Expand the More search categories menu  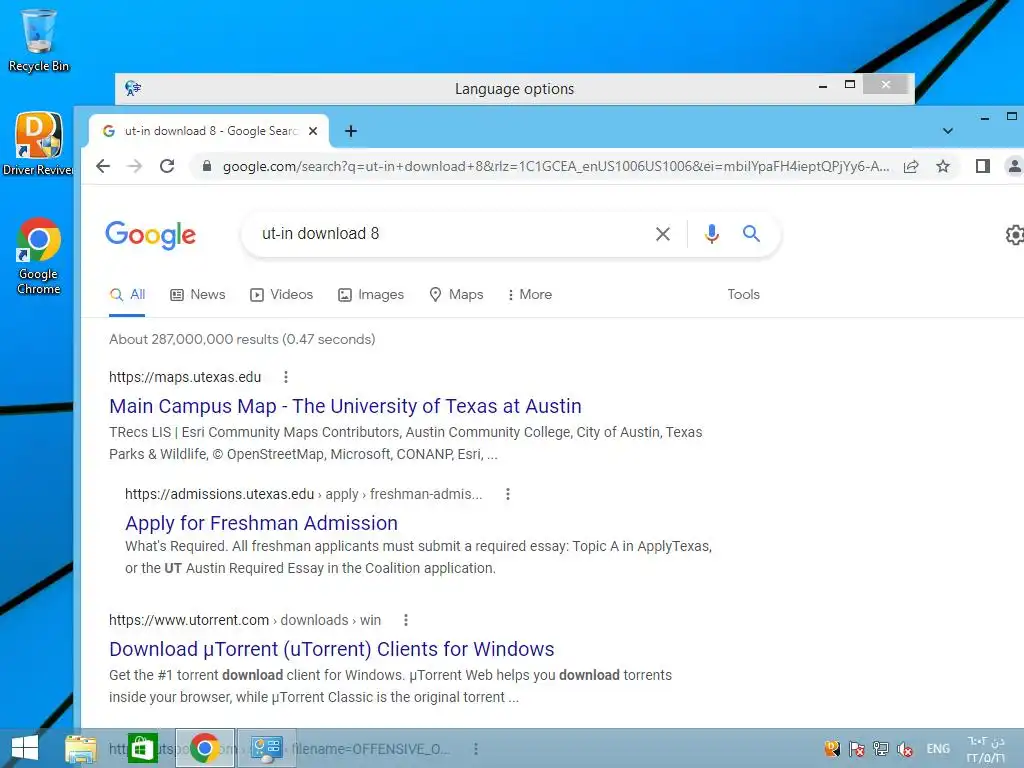point(530,295)
